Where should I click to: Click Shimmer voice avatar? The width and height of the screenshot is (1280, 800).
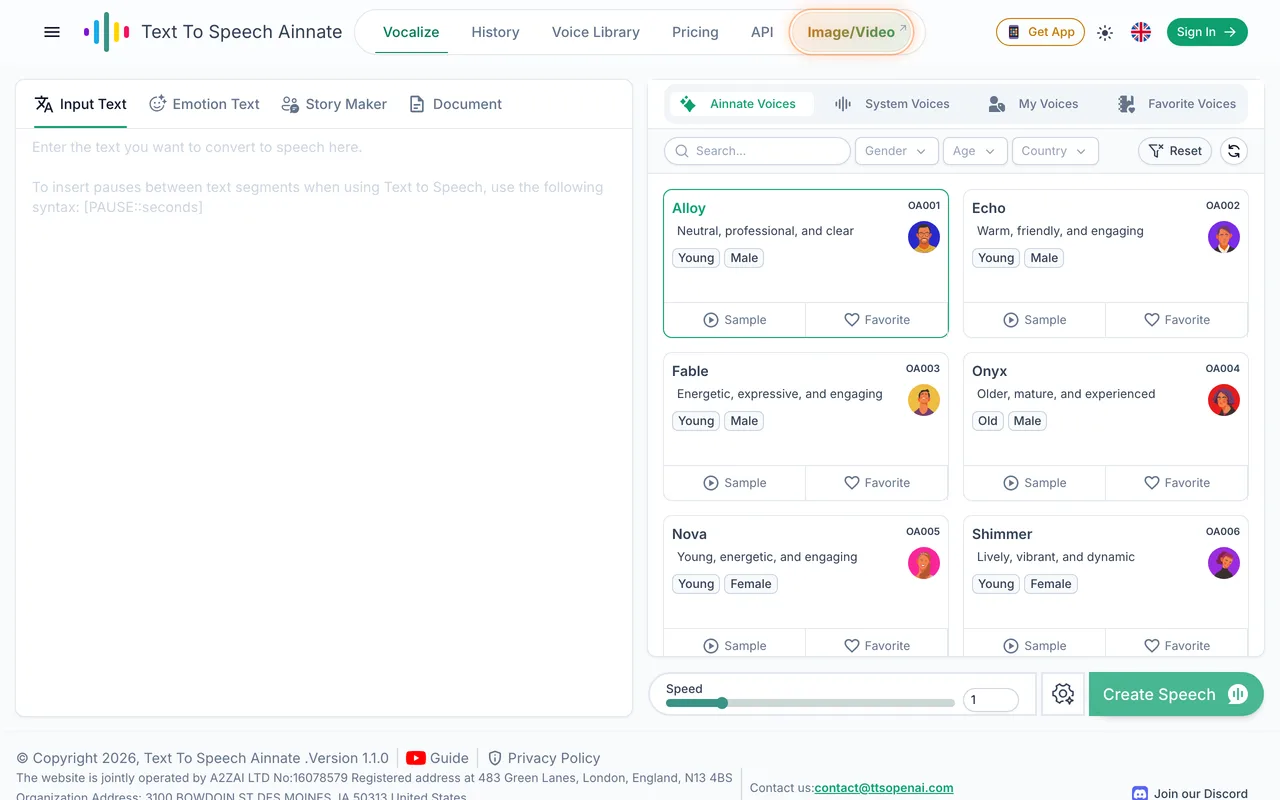click(x=1224, y=563)
